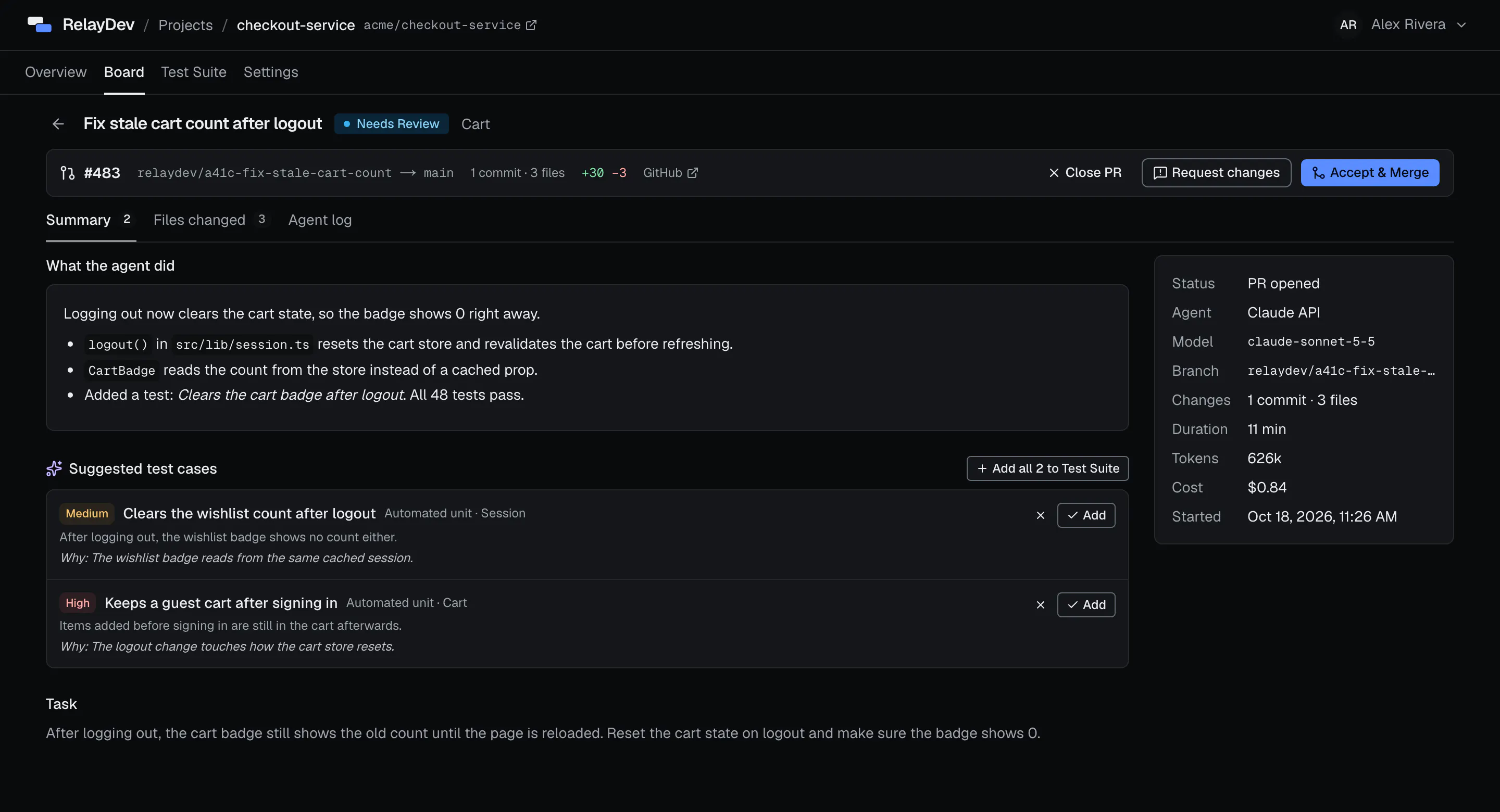Click the 626k tokens value
The image size is (1500, 812).
point(1264,458)
